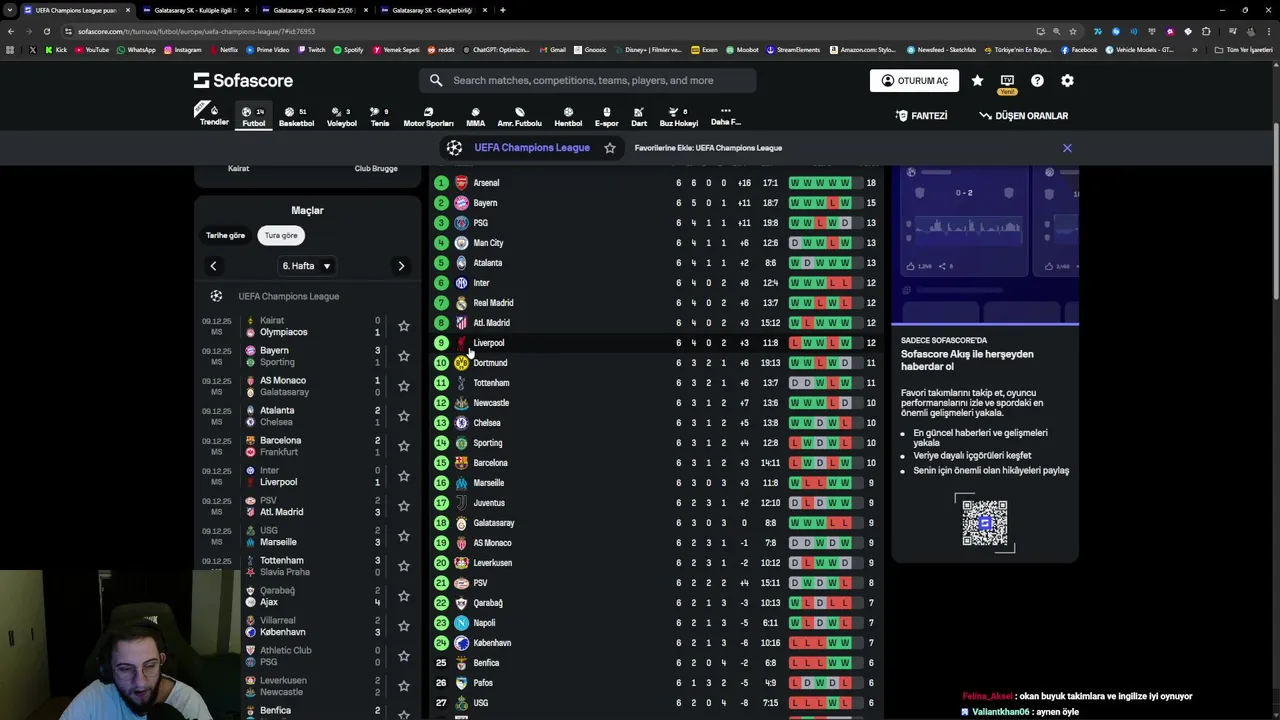The image size is (1280, 720).
Task: Expand the Daha F... more sports menu
Action: coord(725,116)
